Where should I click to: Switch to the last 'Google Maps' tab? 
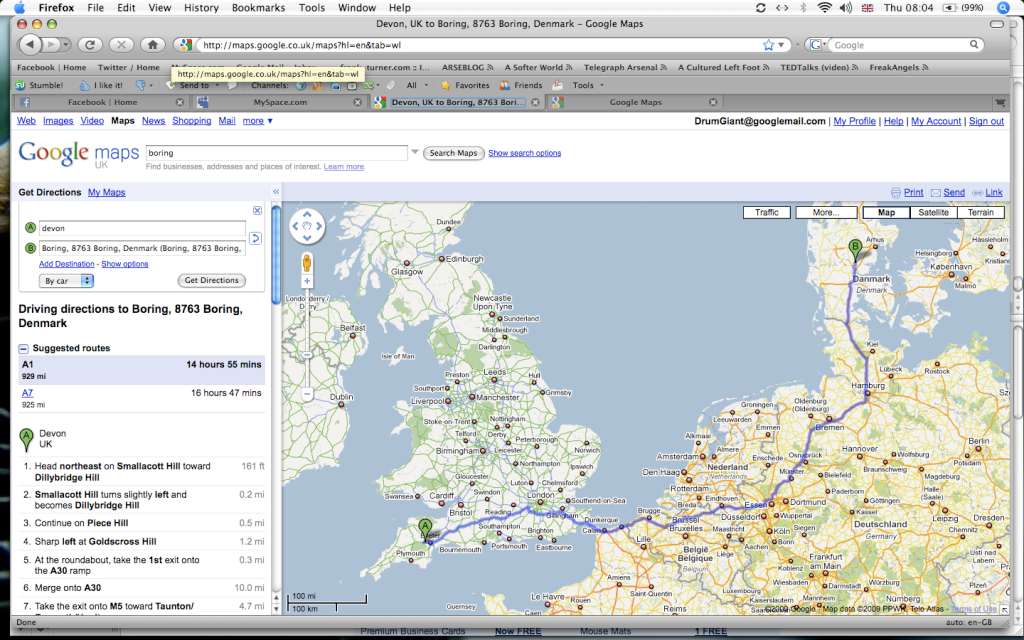(x=635, y=103)
